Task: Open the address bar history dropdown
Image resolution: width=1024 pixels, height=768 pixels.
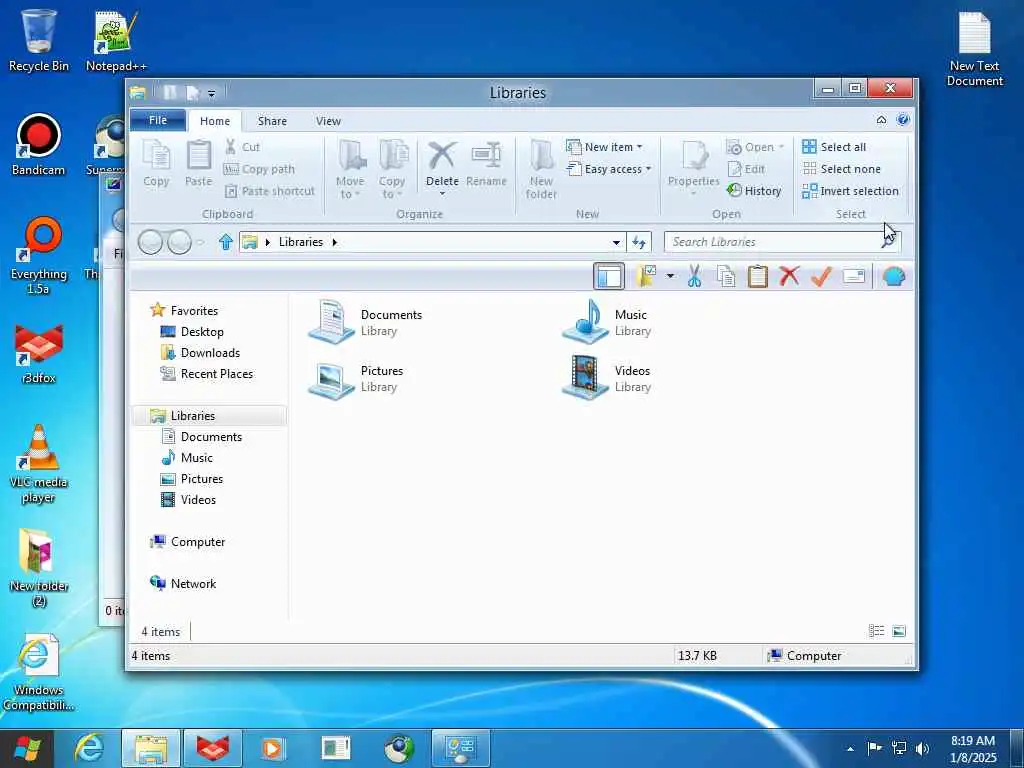Action: [x=616, y=242]
